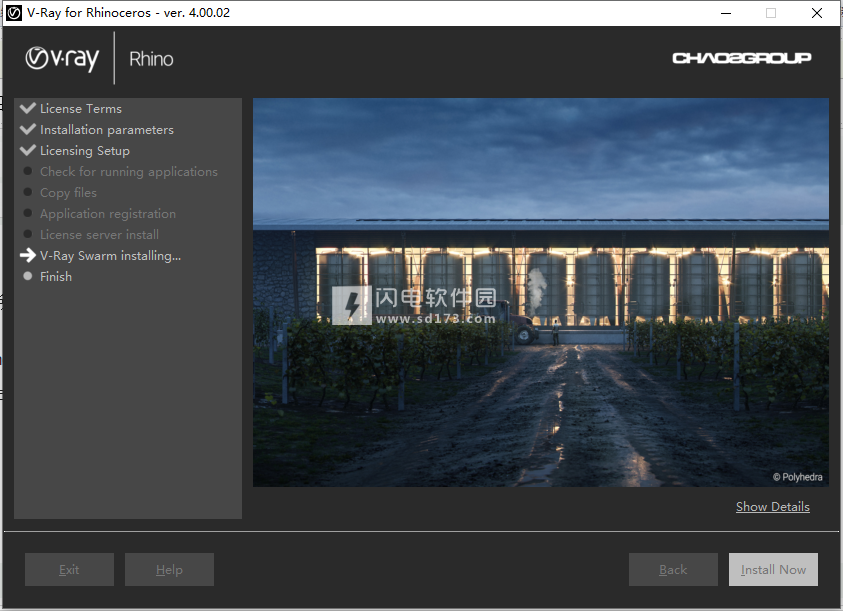Open Help from the bottom bar
The image size is (843, 611).
point(169,570)
